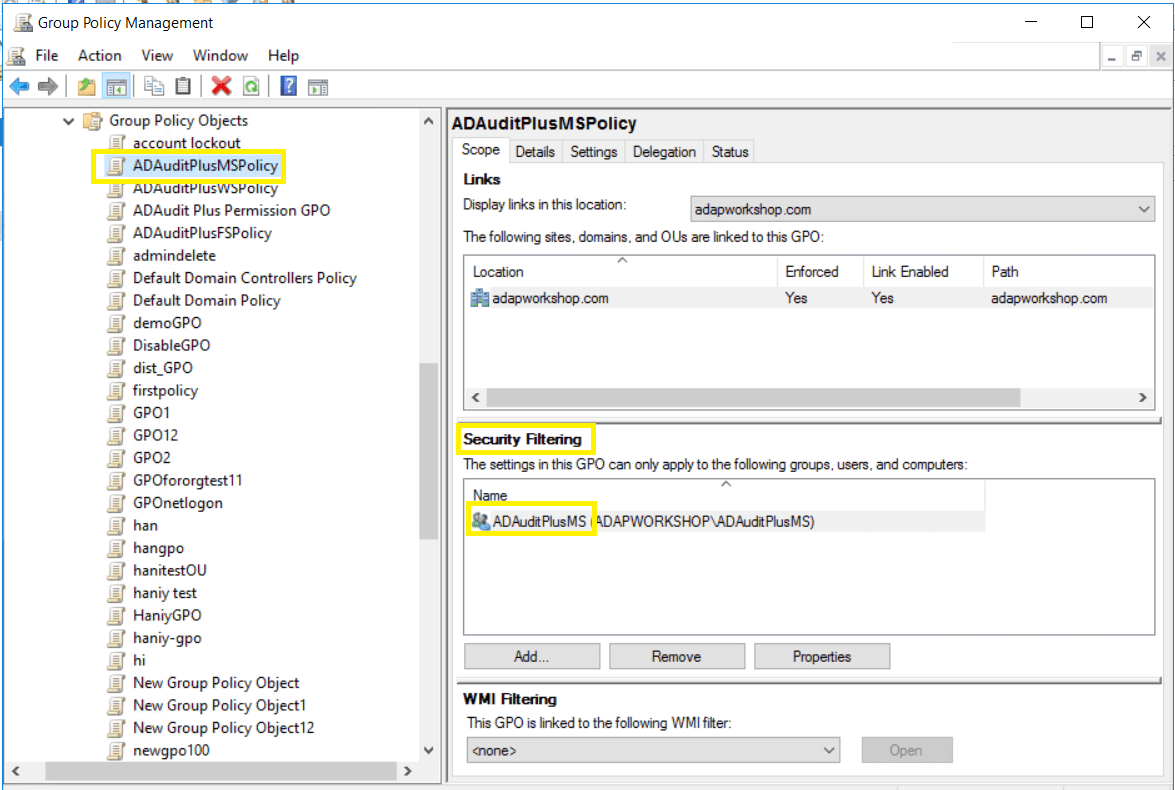
Task: Click the Back arrow toolbar icon
Action: 19,87
